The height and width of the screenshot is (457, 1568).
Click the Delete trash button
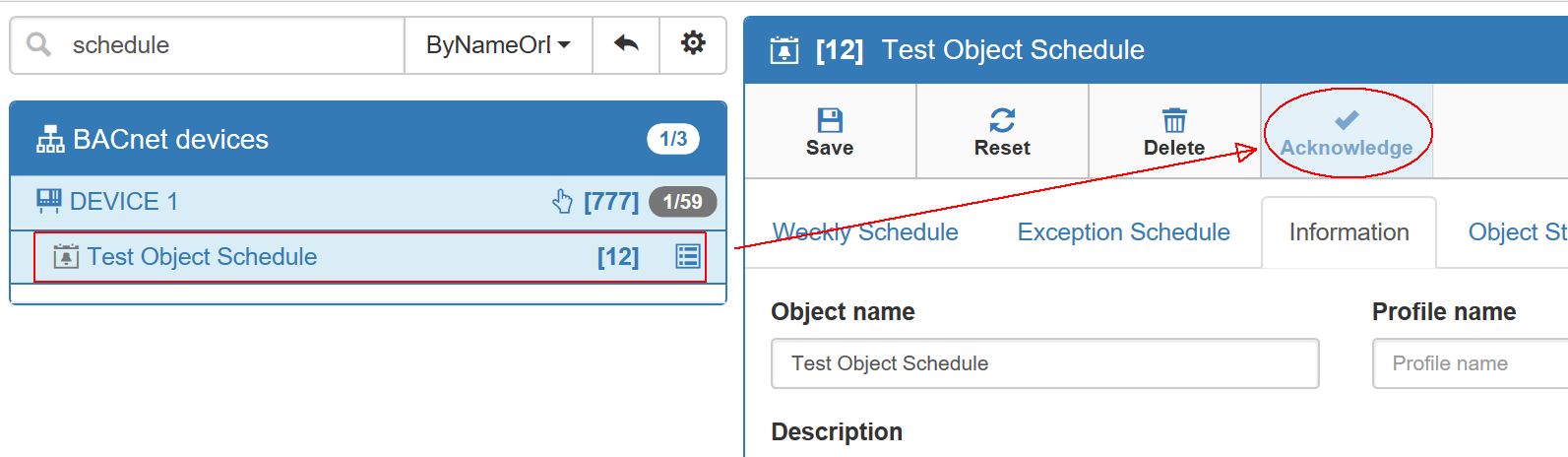tap(1174, 132)
